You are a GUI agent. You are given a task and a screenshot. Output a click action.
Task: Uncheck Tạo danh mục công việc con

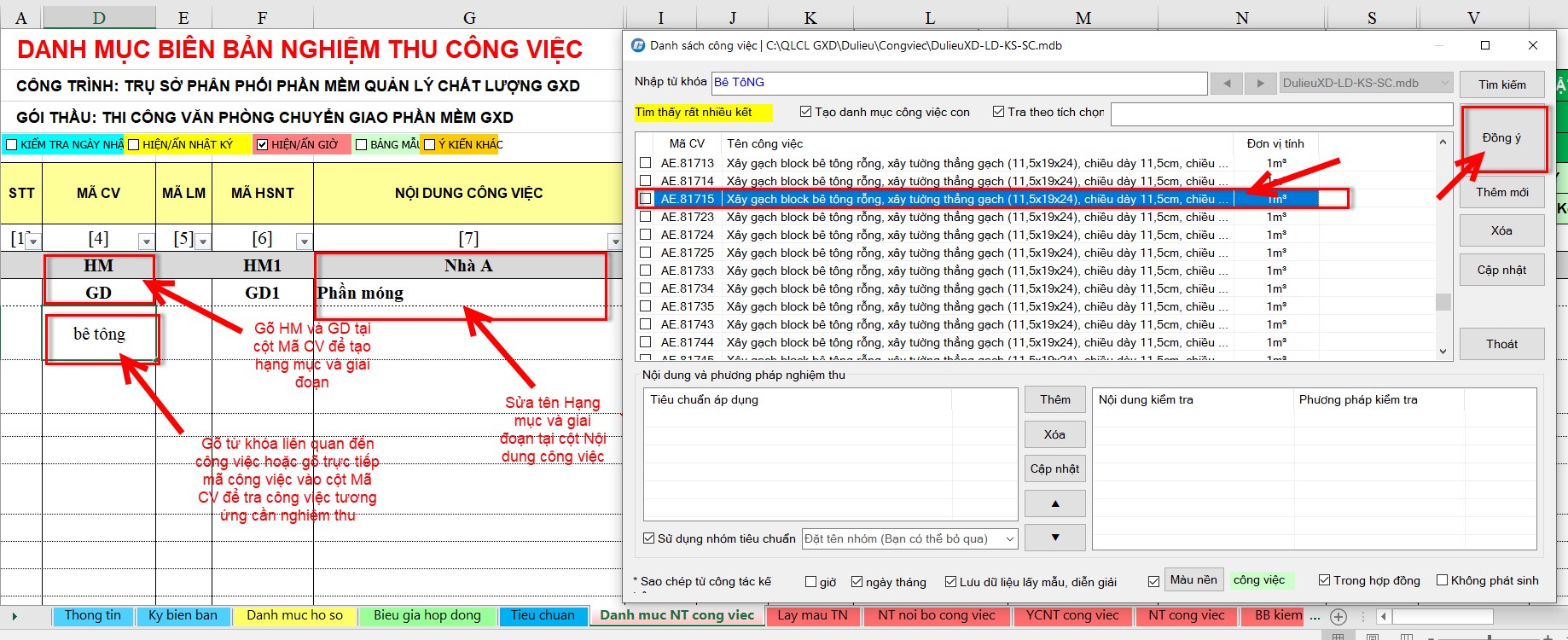pyautogui.click(x=805, y=112)
